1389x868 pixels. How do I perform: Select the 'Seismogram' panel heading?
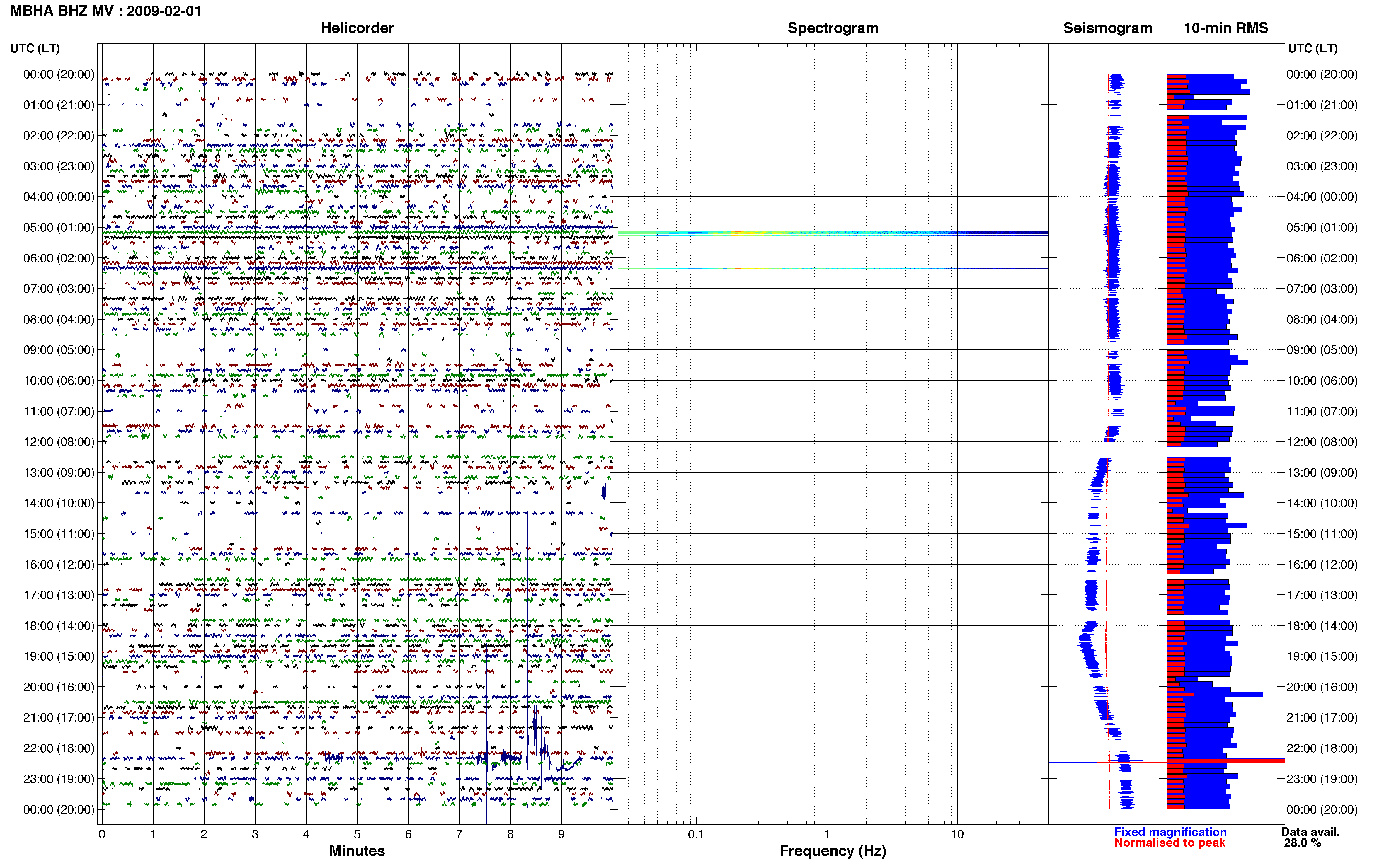1108,28
